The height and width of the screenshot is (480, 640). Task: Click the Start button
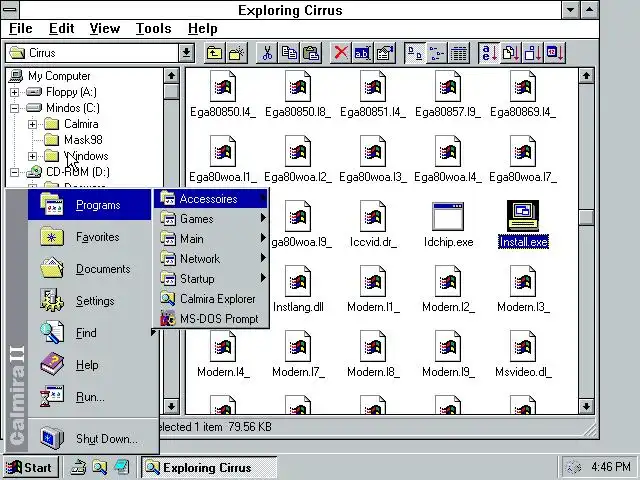click(31, 467)
